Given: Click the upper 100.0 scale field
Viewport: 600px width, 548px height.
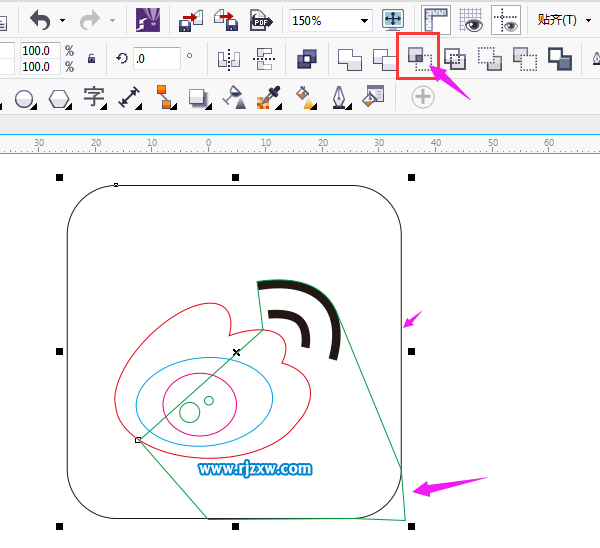Looking at the screenshot, I should pyautogui.click(x=40, y=51).
